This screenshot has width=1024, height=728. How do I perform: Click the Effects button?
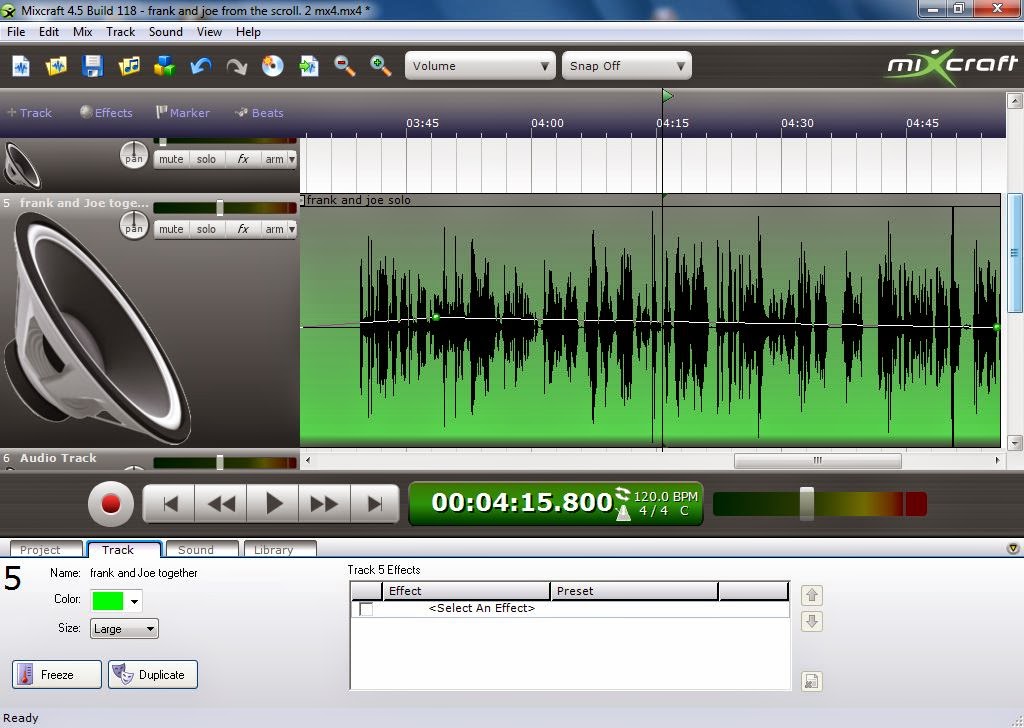(106, 113)
